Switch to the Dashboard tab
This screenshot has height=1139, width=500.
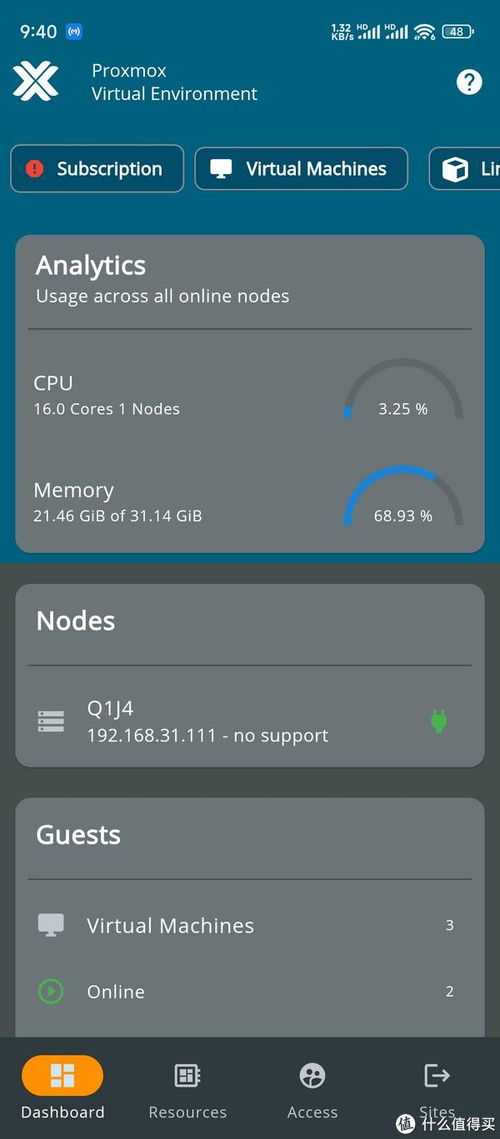62,1087
